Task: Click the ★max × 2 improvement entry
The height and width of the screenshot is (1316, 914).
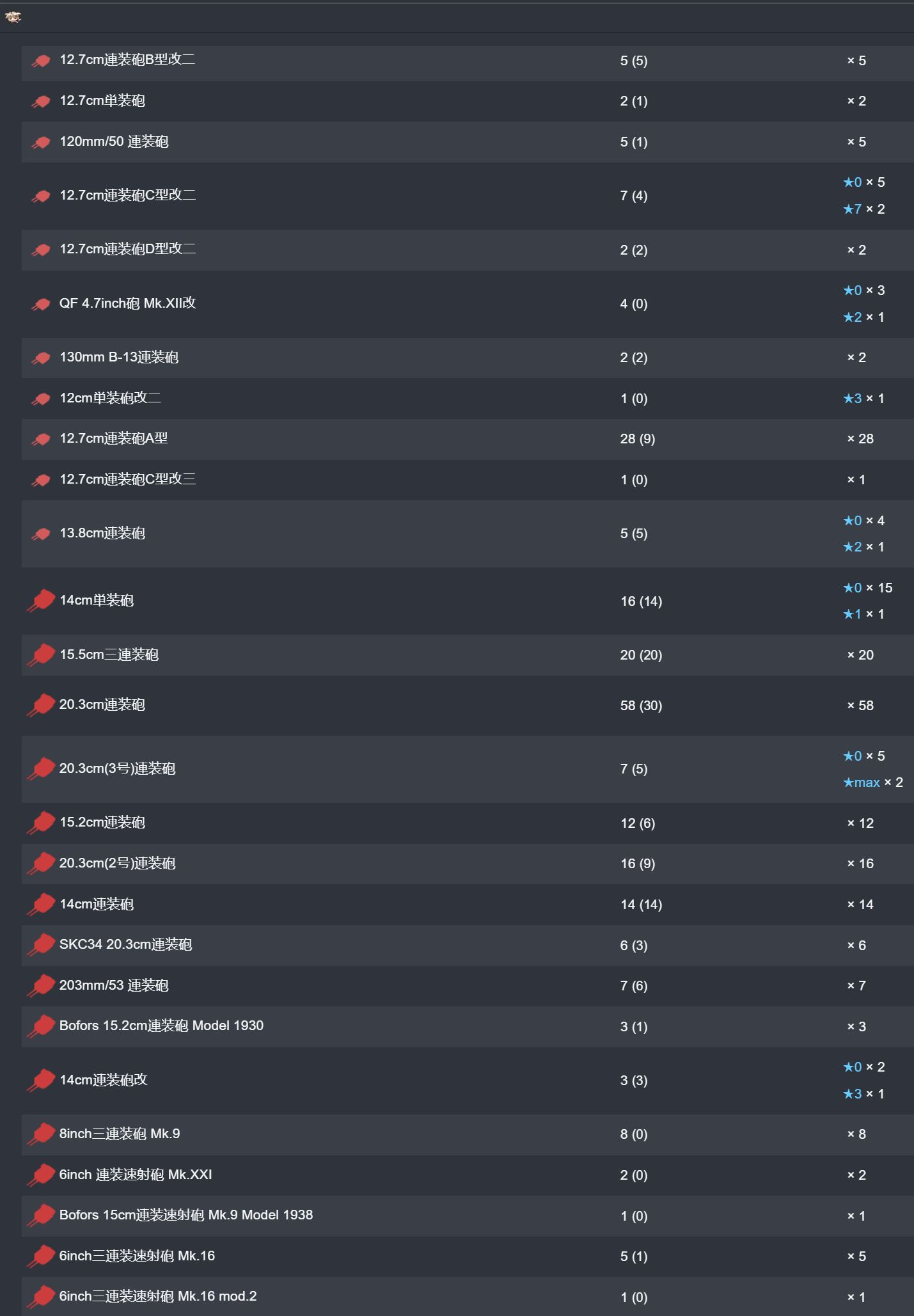Action: [x=872, y=782]
